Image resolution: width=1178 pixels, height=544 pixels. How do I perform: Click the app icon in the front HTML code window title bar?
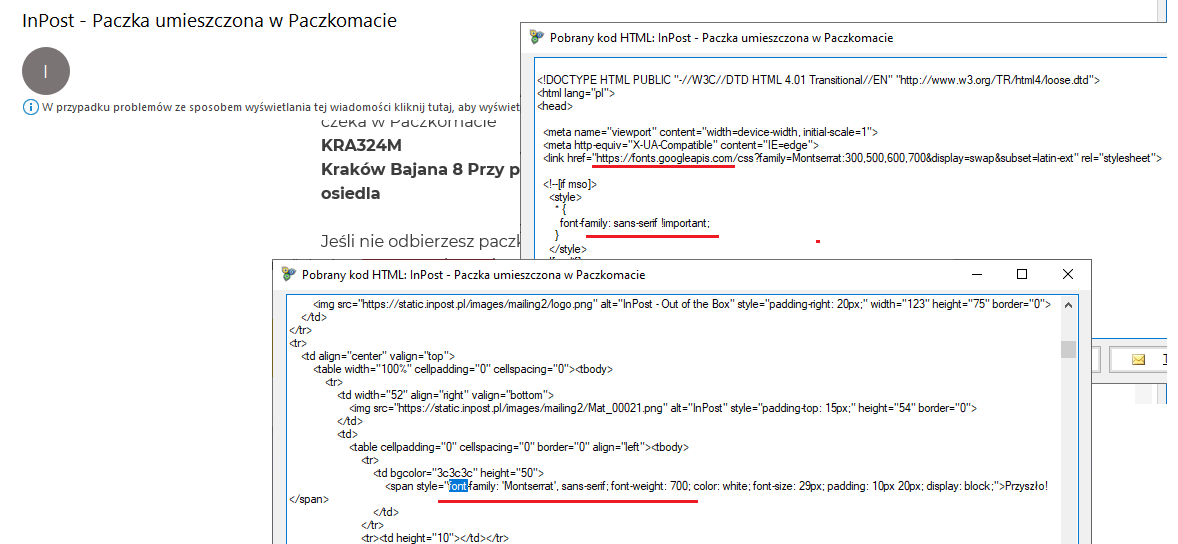tap(289, 275)
